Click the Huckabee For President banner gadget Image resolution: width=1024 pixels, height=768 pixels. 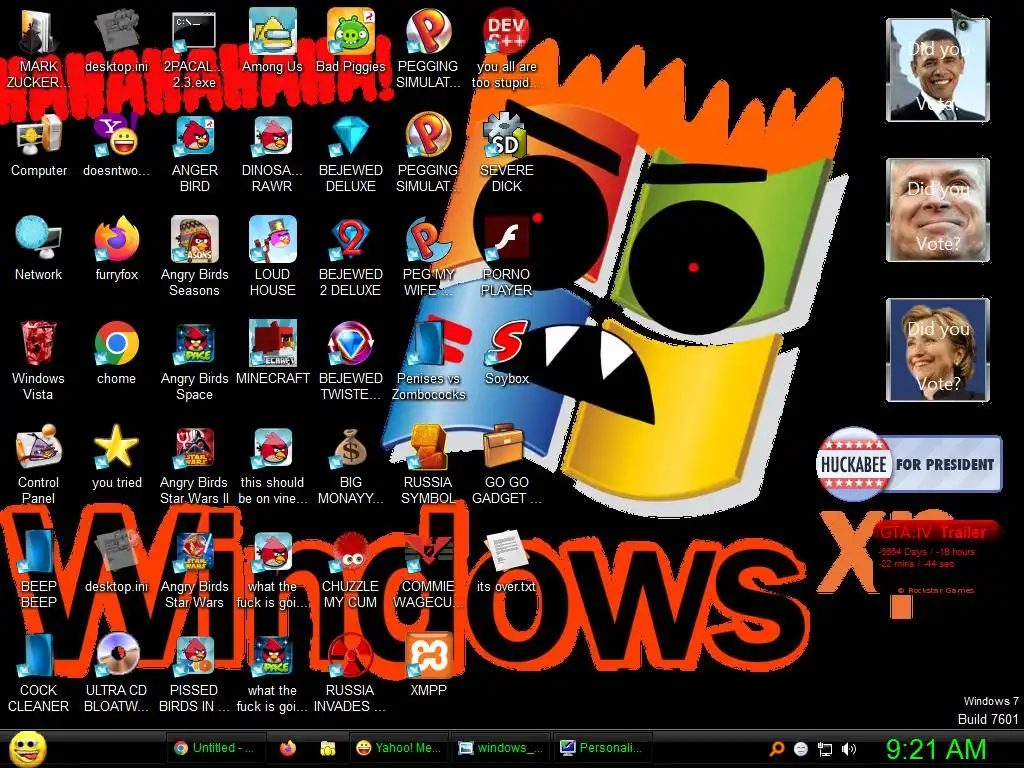point(908,464)
